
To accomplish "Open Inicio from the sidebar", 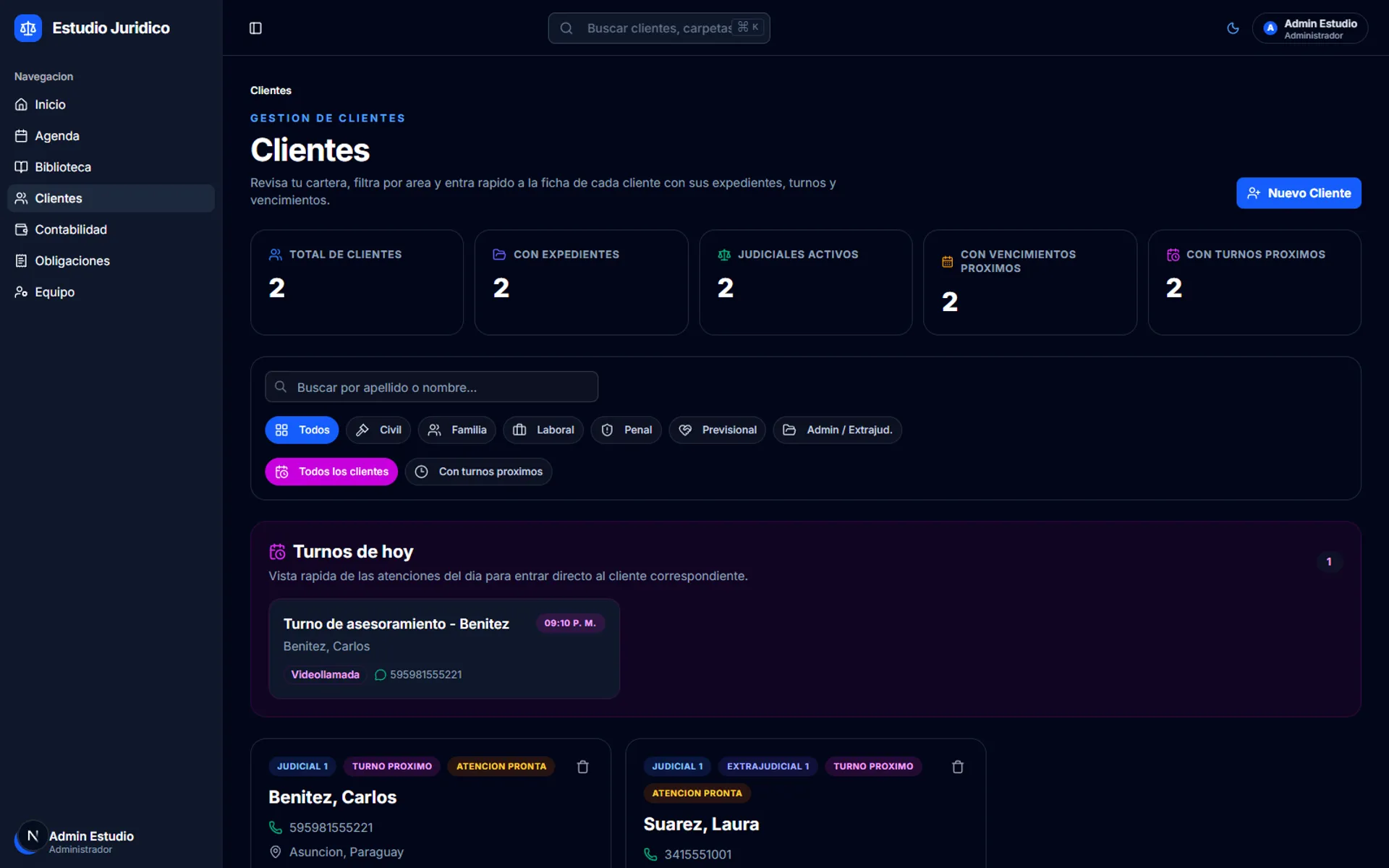I will 111,105.
